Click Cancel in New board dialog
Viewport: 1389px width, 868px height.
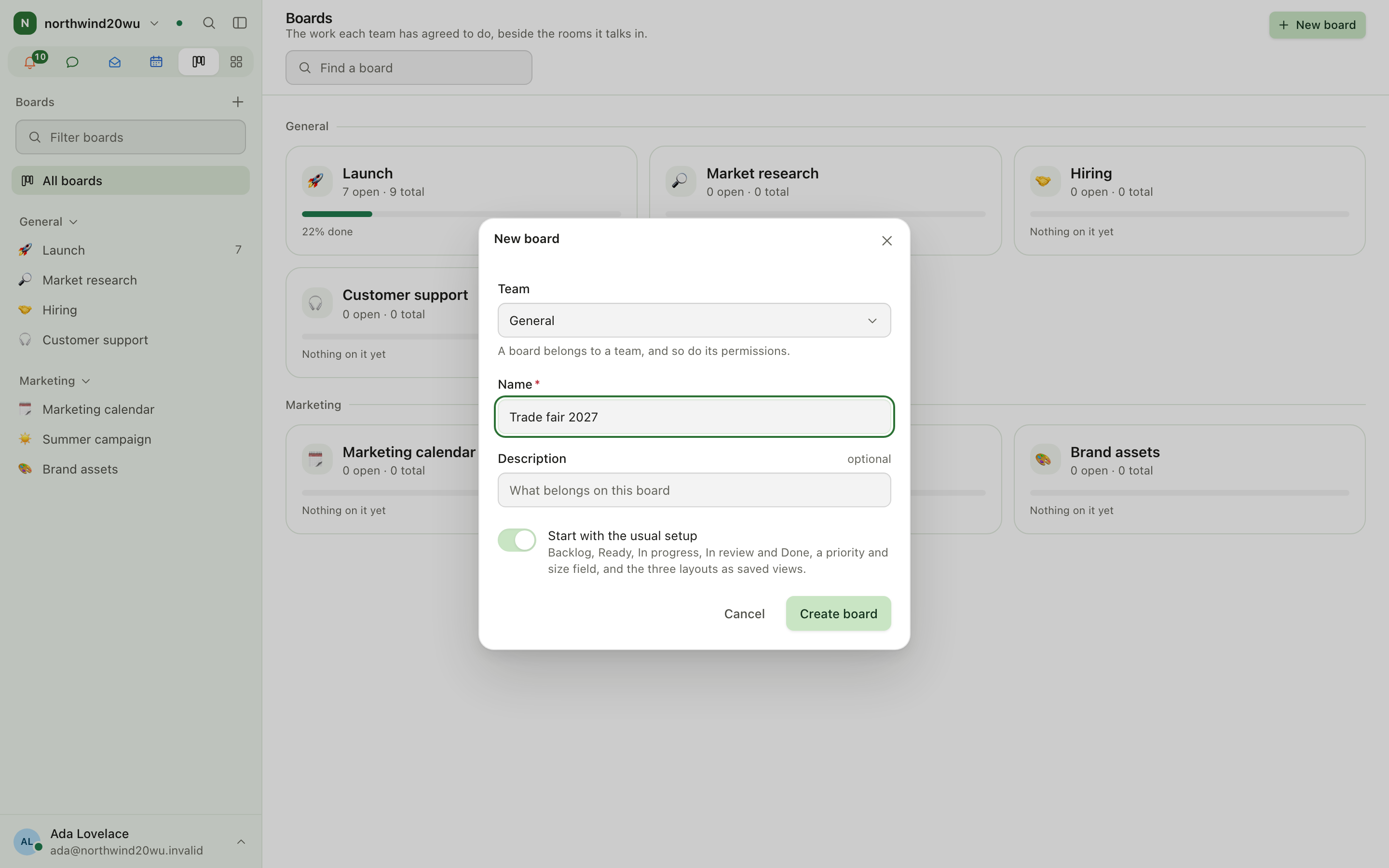tap(744, 614)
